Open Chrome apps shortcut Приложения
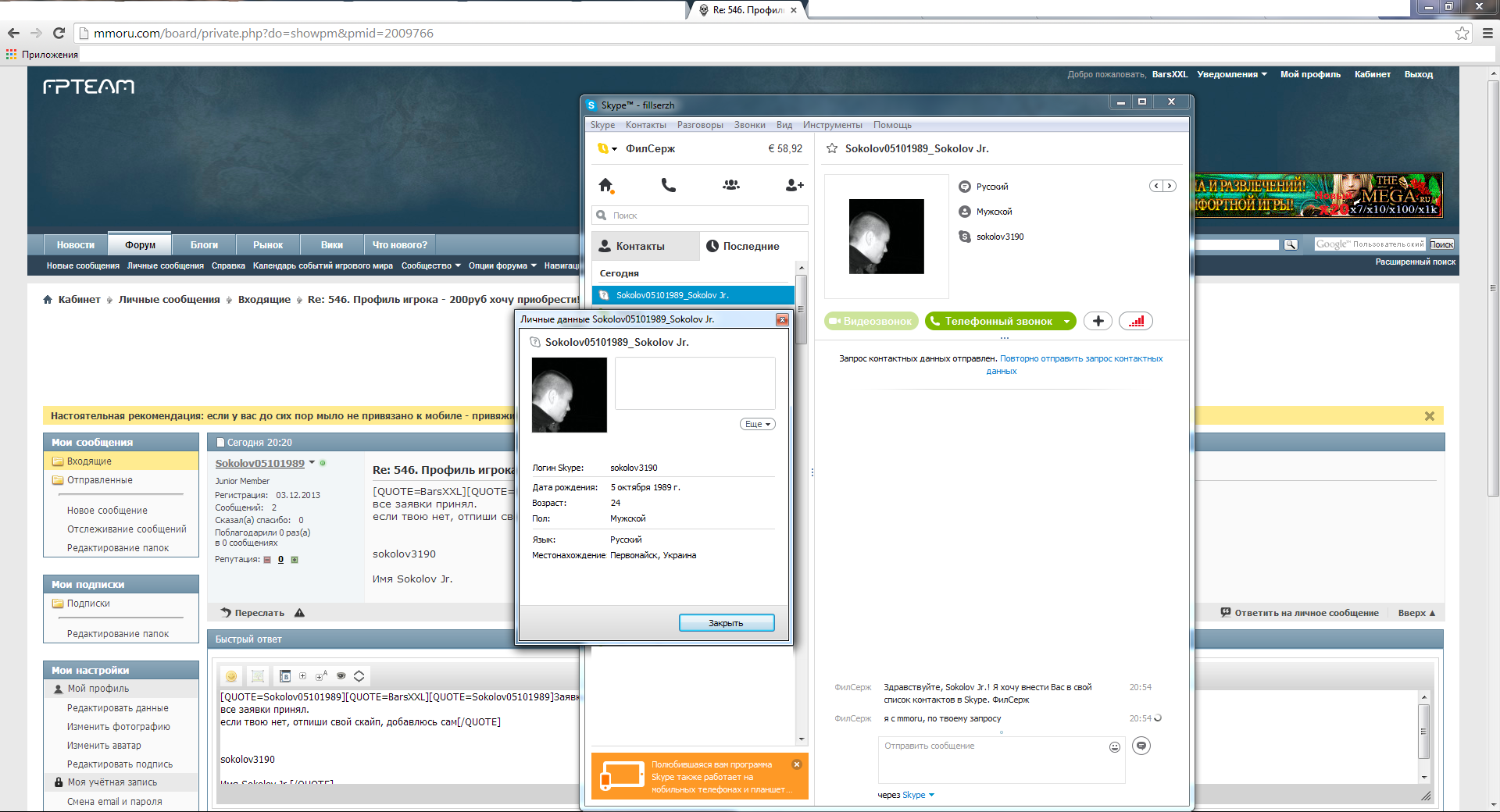Screen dimensions: 1500x812 (x=42, y=55)
